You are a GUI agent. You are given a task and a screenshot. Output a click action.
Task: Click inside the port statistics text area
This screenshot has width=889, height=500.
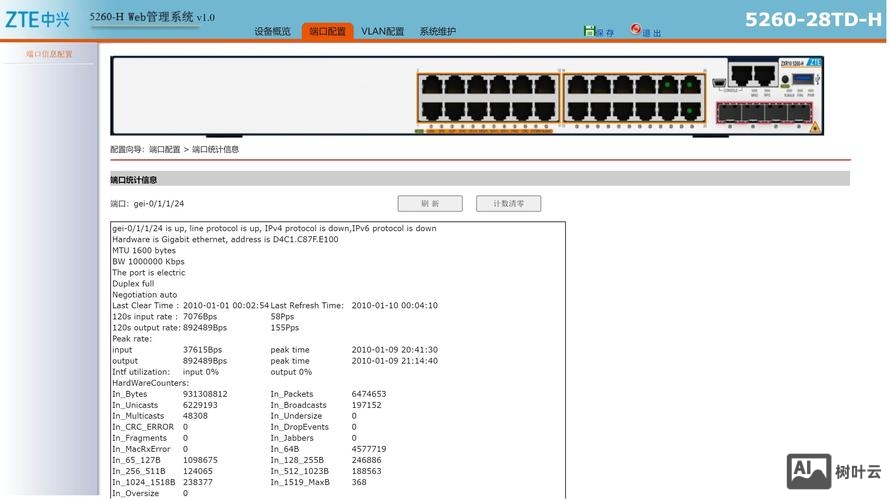337,360
